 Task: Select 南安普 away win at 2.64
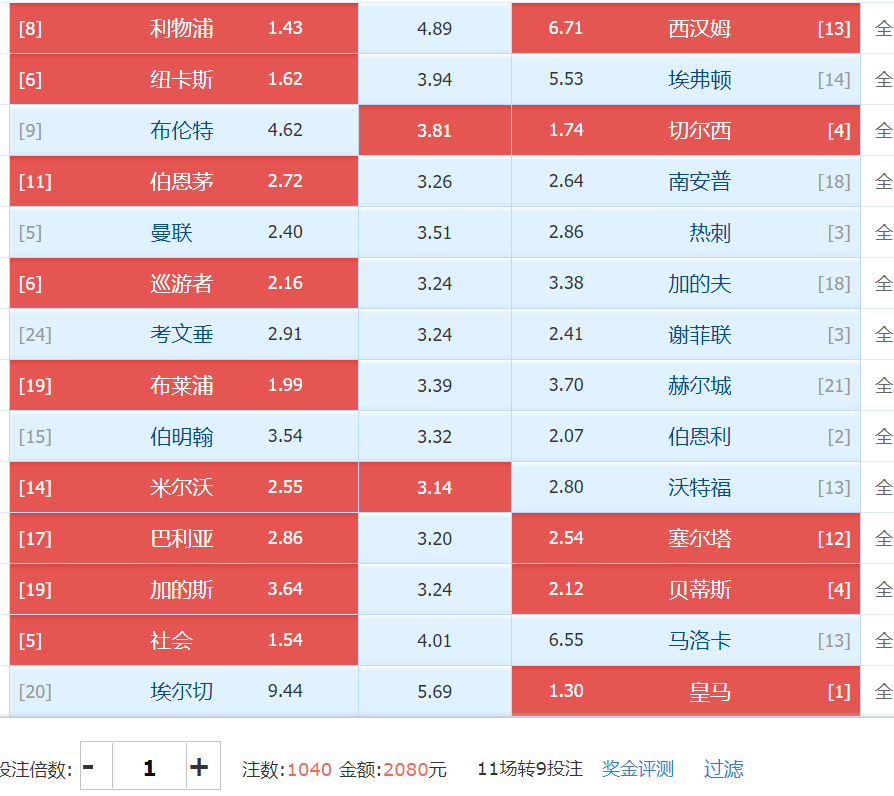tap(686, 181)
